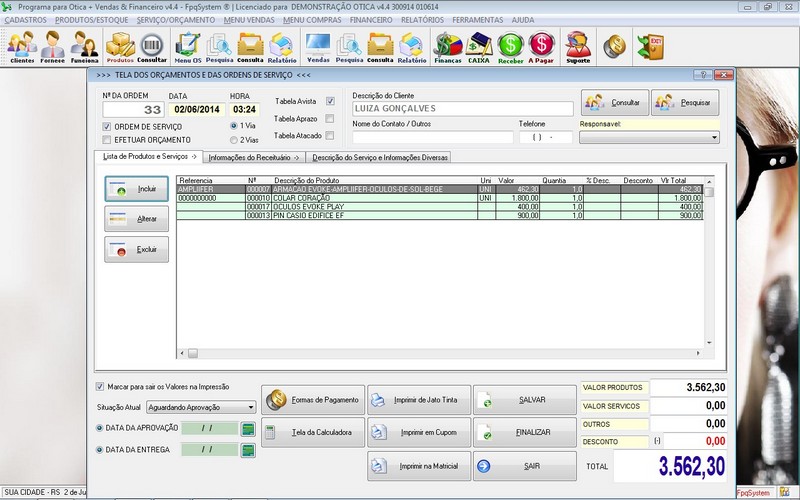This screenshot has height=500, width=800.
Task: Open the Finanças chart icon
Action: click(x=447, y=46)
